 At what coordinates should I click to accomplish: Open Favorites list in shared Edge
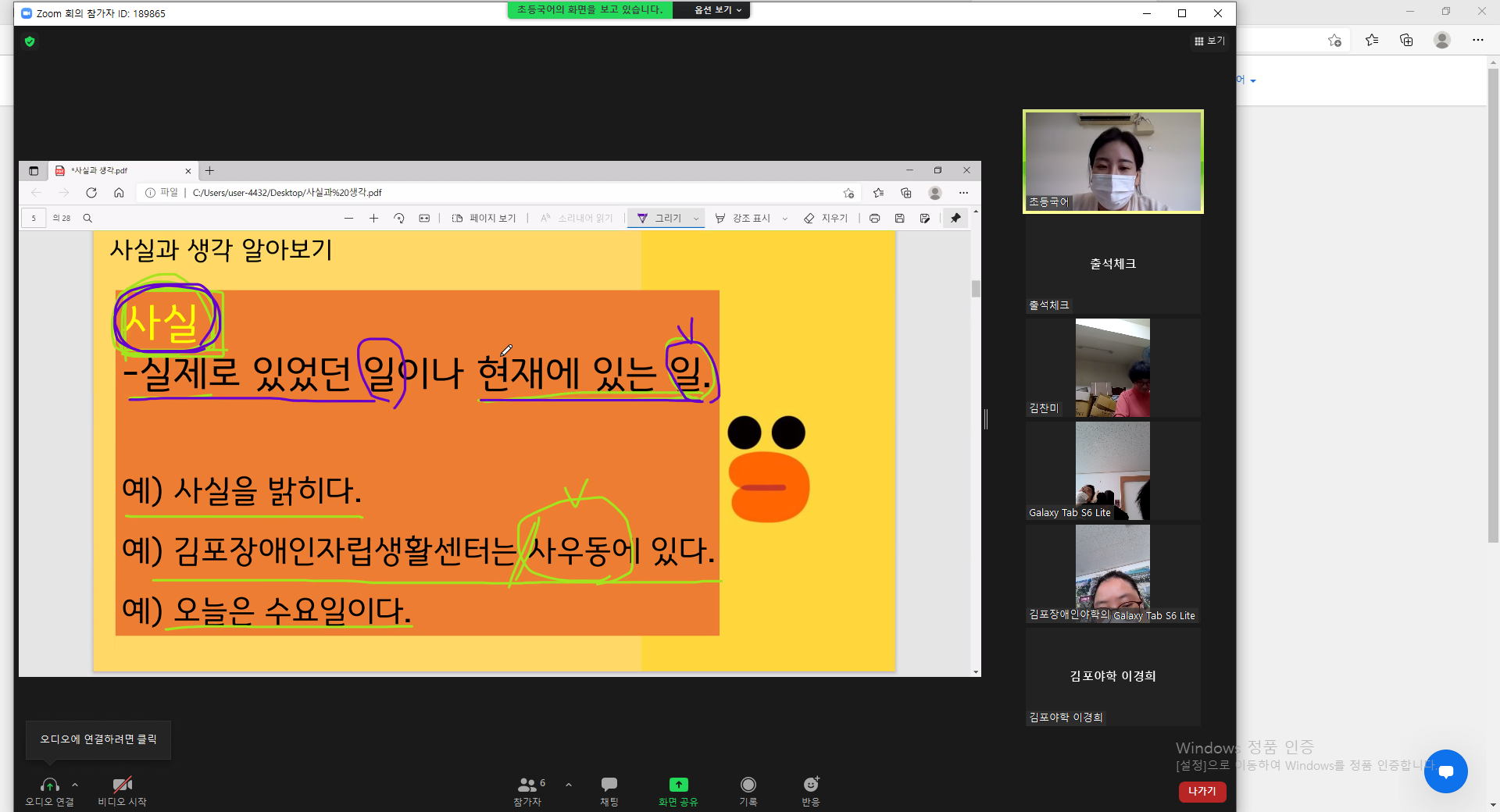[x=879, y=193]
